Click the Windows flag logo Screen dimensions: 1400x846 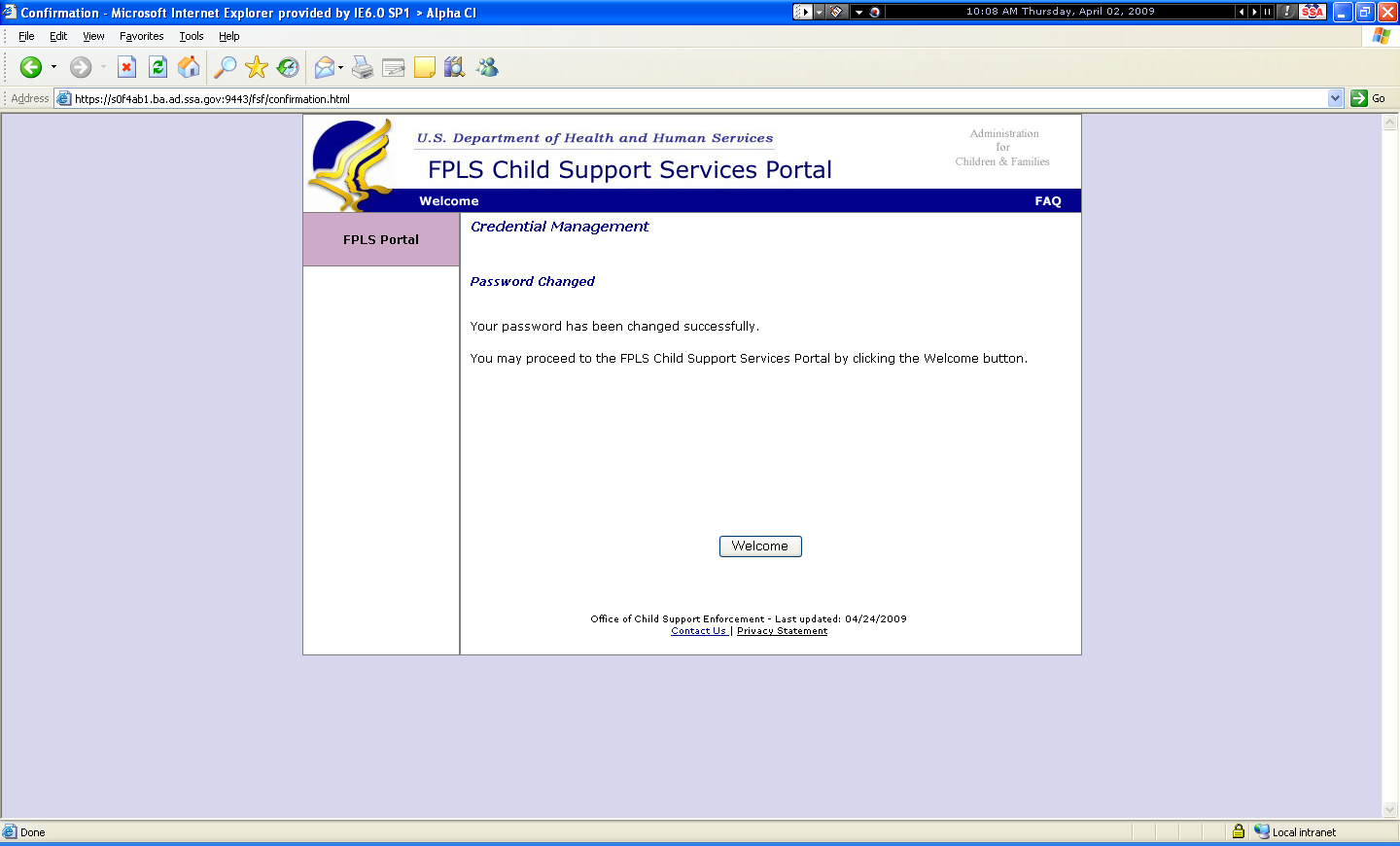pos(1382,36)
